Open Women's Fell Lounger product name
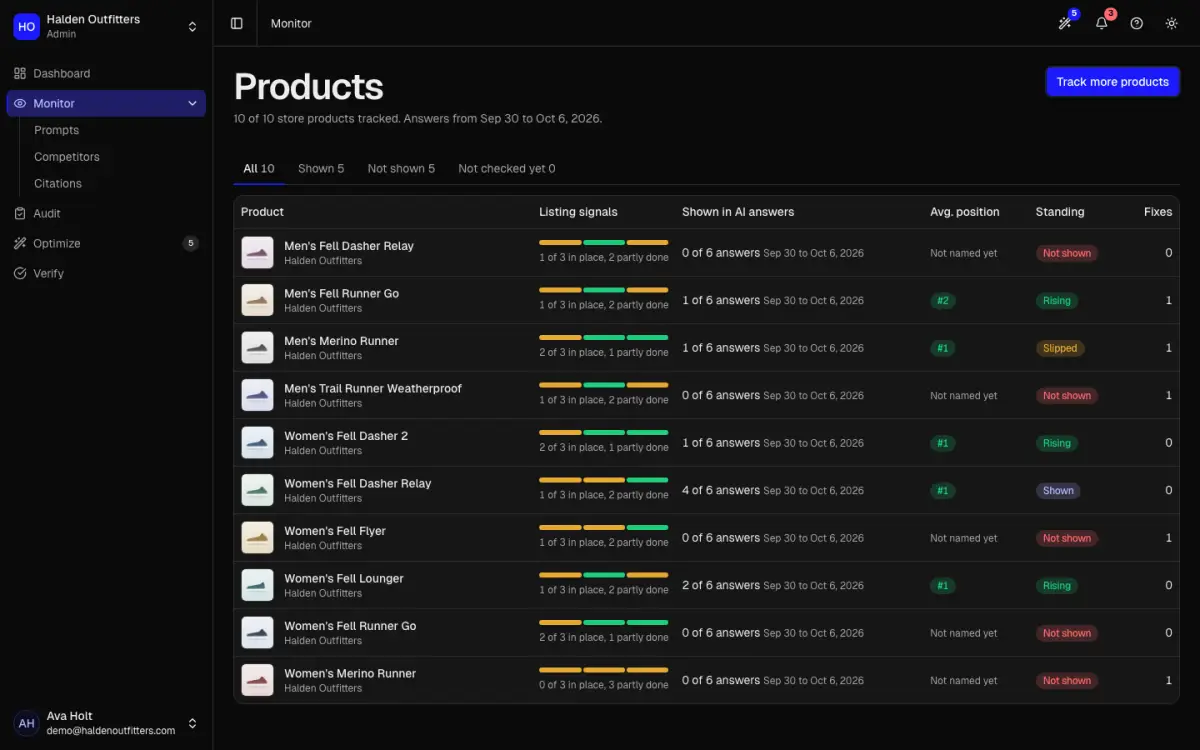1200x750 pixels. tap(344, 579)
